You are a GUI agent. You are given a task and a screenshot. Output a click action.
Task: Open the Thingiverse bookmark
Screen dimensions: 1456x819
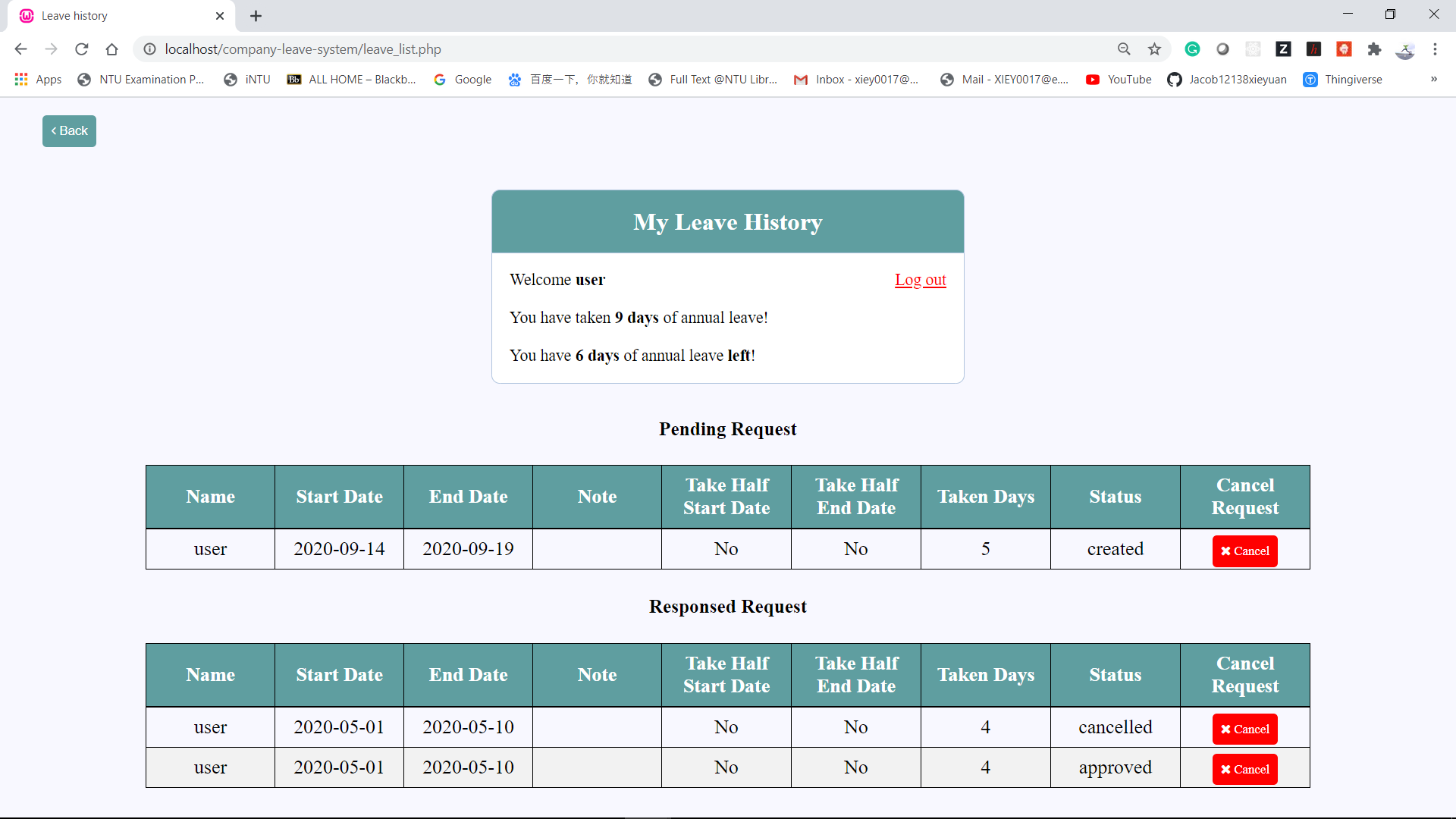click(x=1342, y=80)
